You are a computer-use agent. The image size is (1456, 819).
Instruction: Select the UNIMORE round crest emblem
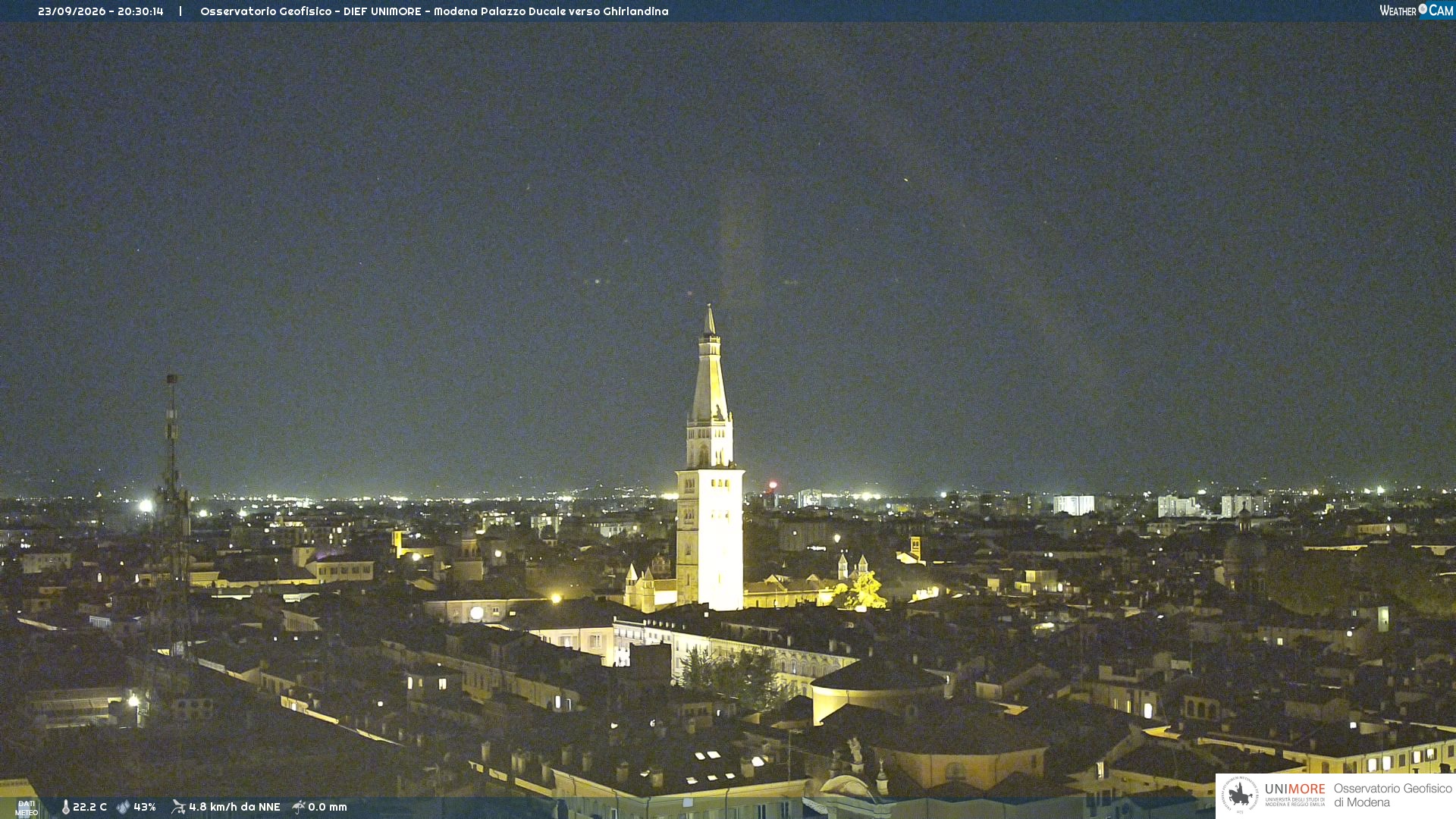(x=1240, y=795)
